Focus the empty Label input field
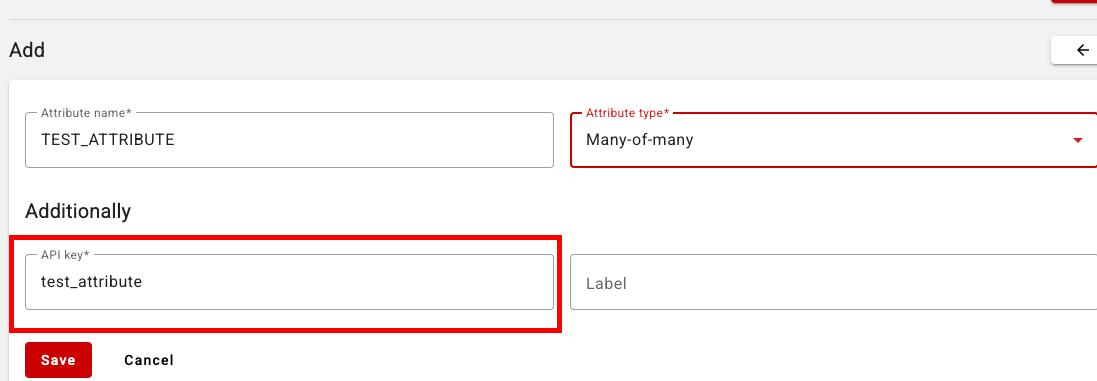 [833, 282]
